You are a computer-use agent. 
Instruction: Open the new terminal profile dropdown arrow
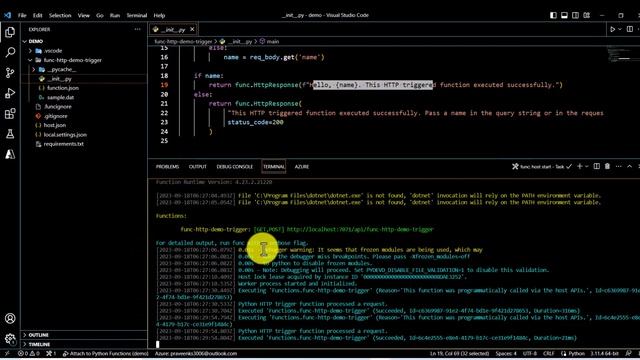pos(587,166)
